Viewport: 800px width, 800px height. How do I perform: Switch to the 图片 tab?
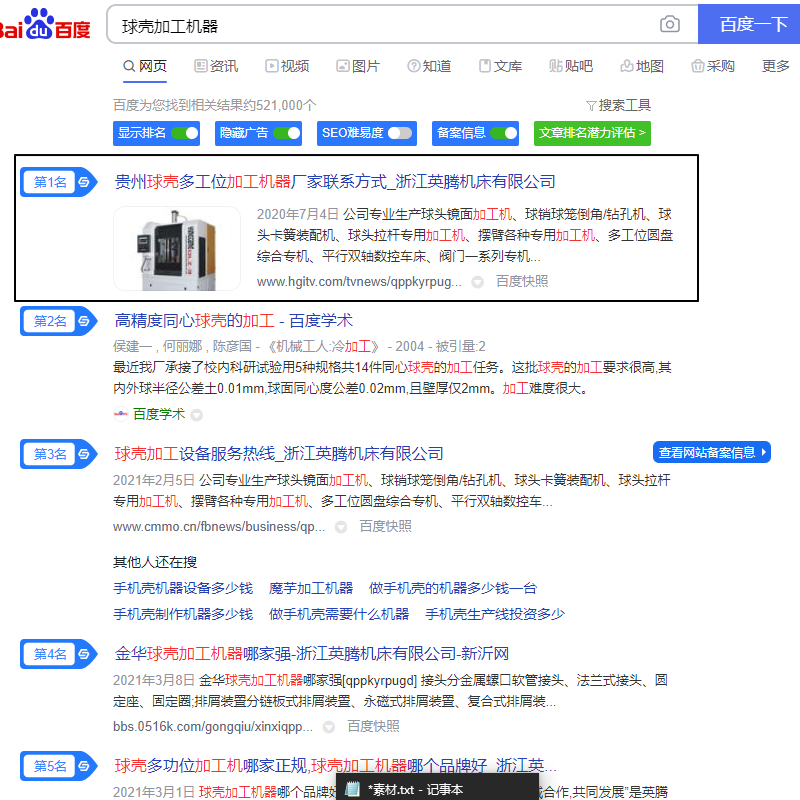coord(358,66)
